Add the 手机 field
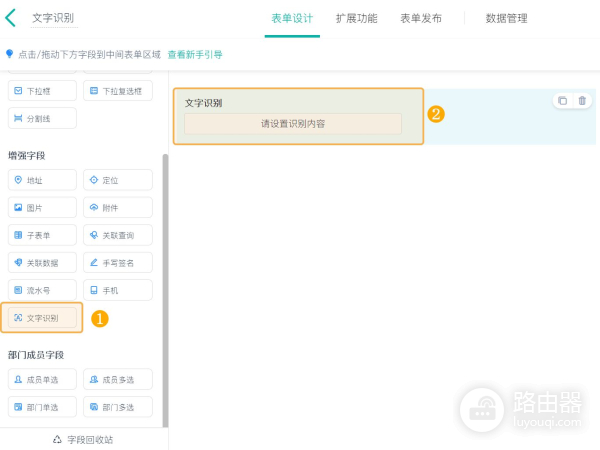The image size is (600, 450). pyautogui.click(x=118, y=290)
